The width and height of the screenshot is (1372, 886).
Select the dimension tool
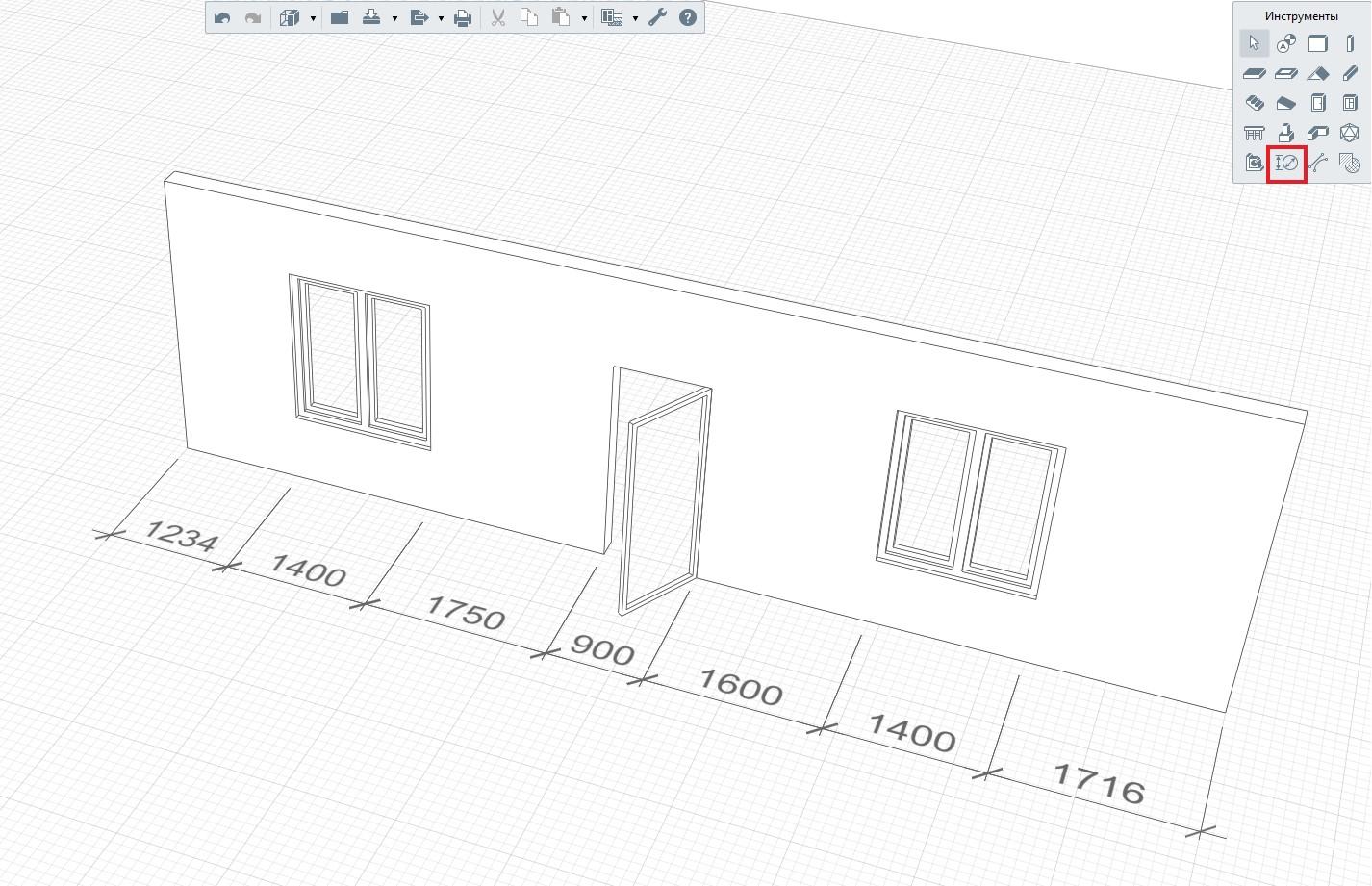coord(1286,163)
